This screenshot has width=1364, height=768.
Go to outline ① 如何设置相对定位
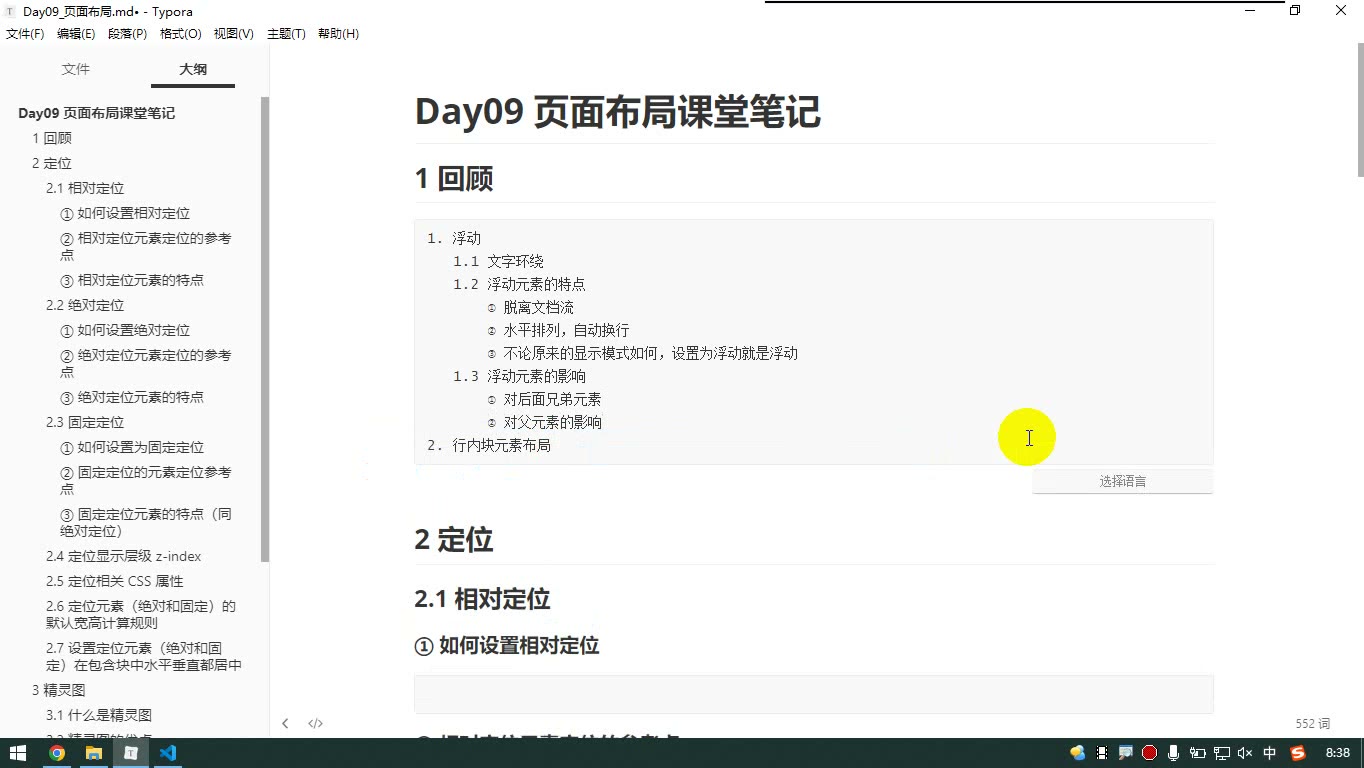click(125, 213)
